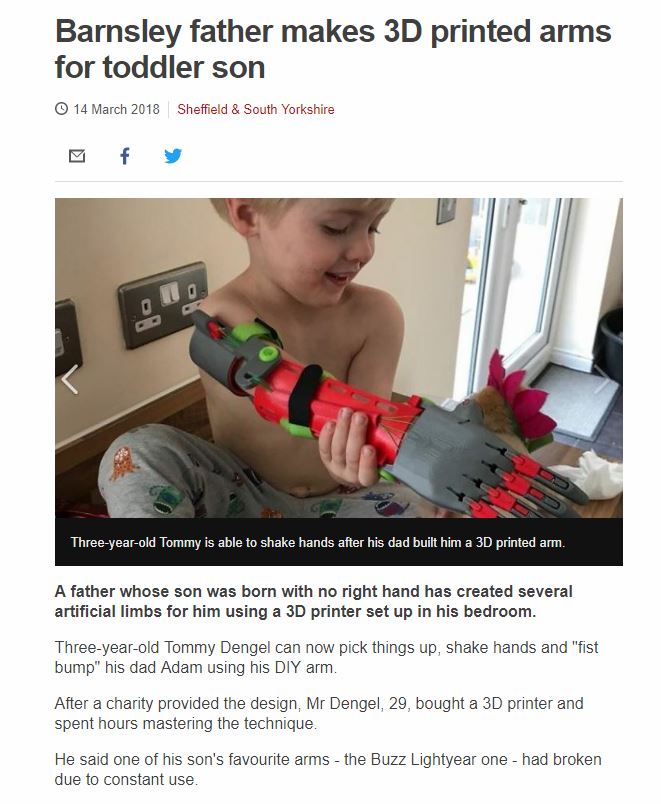Select the 14 March 2018 publish date
661x804 pixels.
point(116,109)
